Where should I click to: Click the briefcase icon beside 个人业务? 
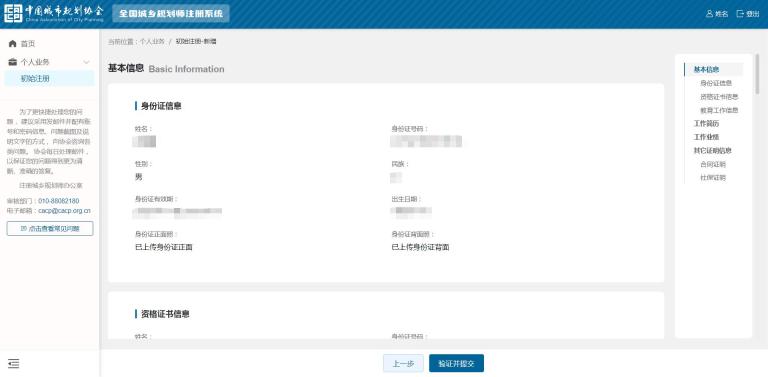tap(13, 62)
